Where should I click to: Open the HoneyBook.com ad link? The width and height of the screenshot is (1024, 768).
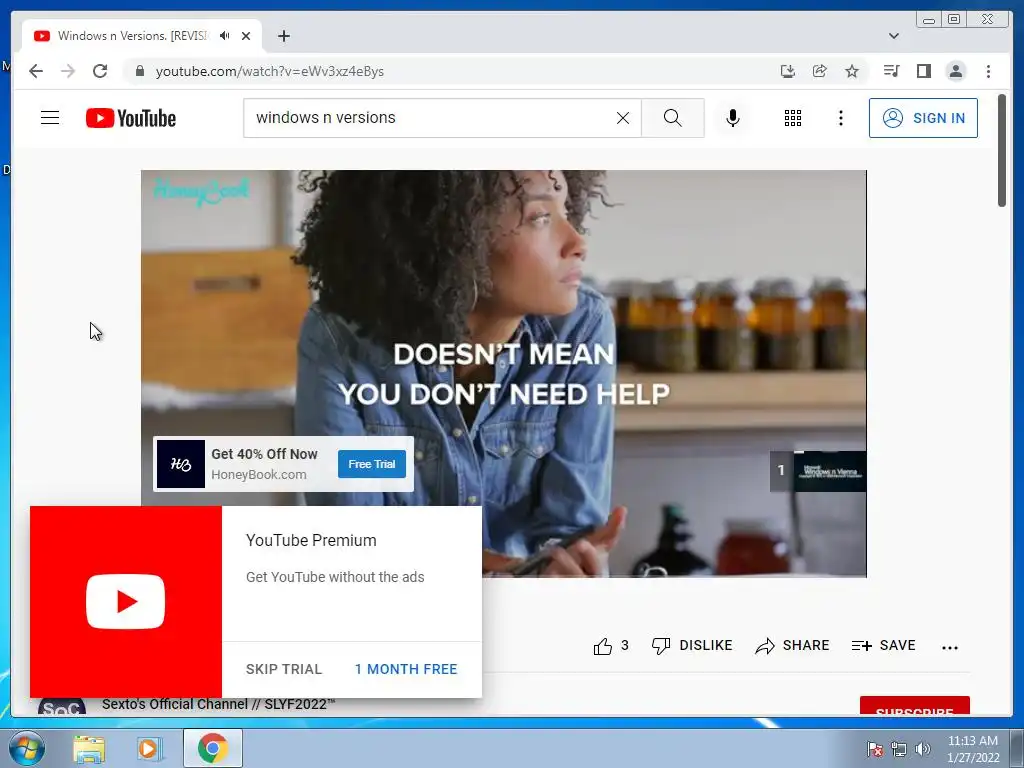pyautogui.click(x=259, y=475)
